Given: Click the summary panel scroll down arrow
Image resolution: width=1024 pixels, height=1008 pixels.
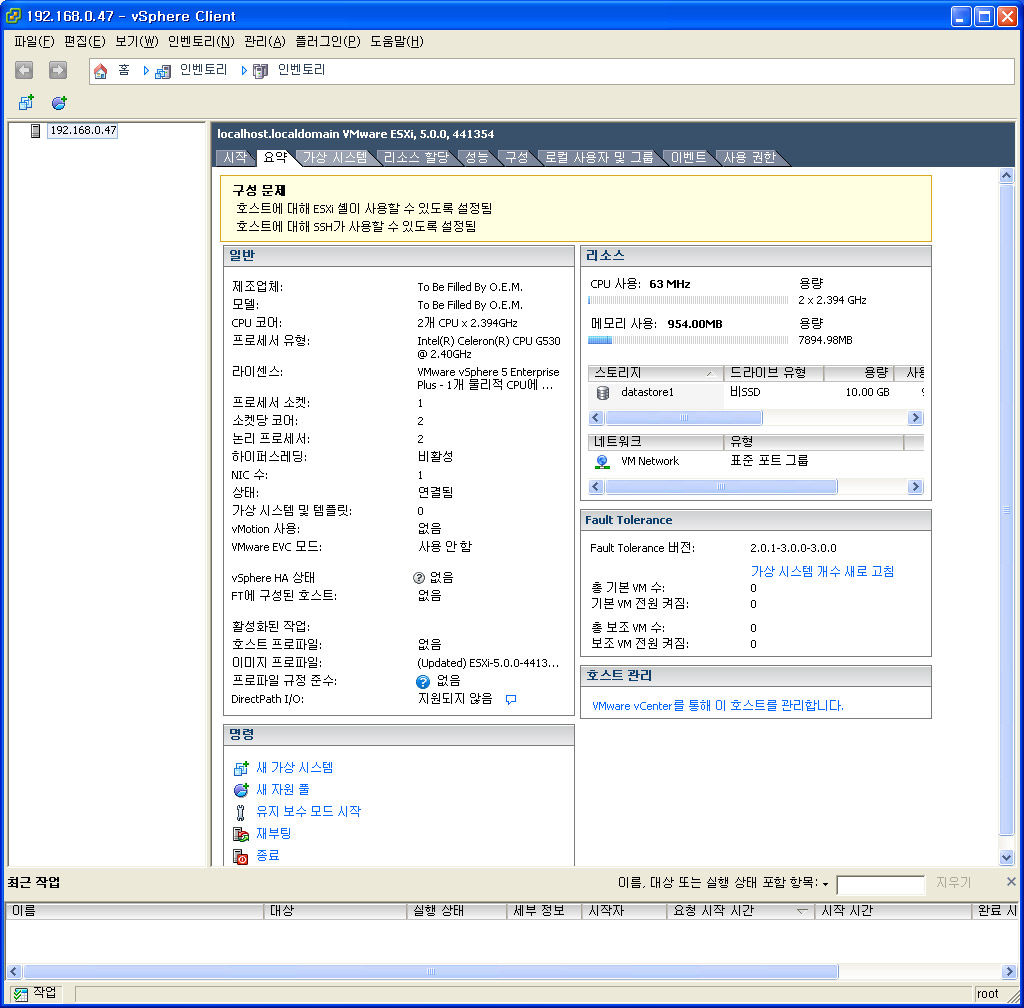Looking at the screenshot, I should click(1006, 858).
